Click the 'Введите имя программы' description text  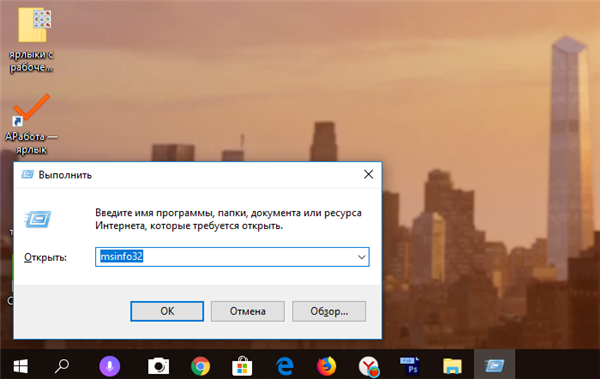pyautogui.click(x=228, y=219)
